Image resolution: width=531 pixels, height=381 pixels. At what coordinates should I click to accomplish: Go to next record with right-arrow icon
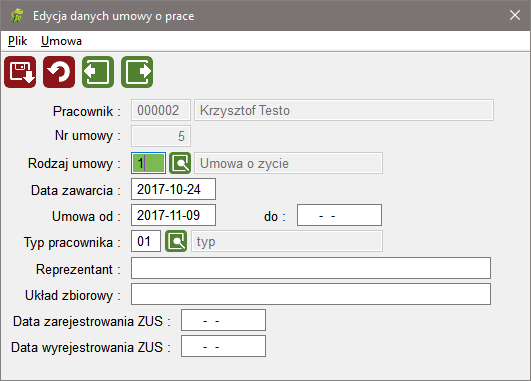click(x=137, y=72)
